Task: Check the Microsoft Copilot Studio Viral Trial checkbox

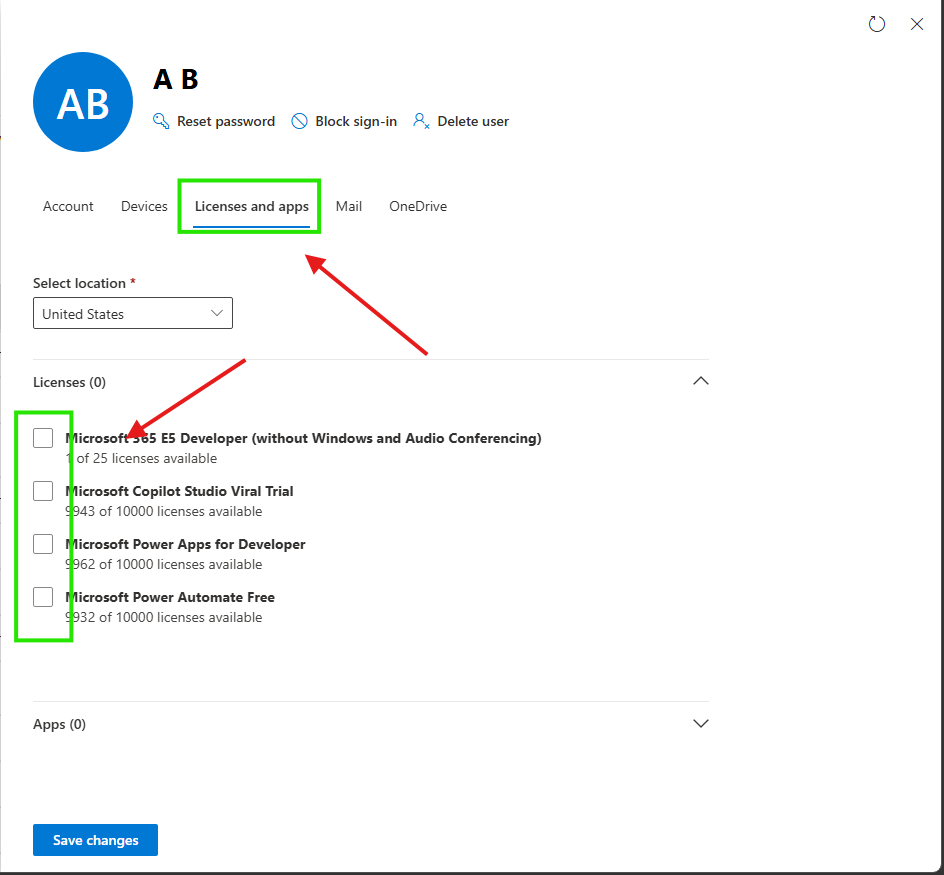Action: 43,491
